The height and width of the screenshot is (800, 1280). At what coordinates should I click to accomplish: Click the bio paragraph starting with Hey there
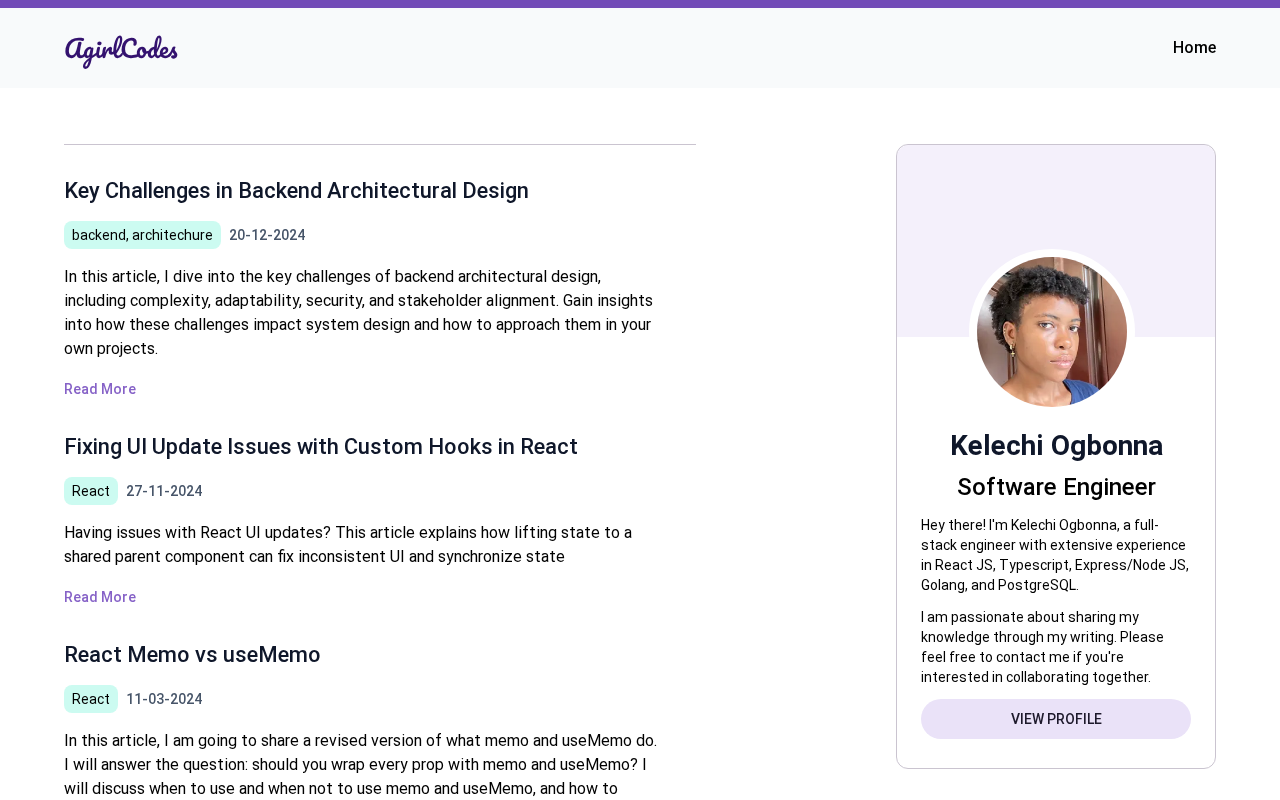(1055, 555)
